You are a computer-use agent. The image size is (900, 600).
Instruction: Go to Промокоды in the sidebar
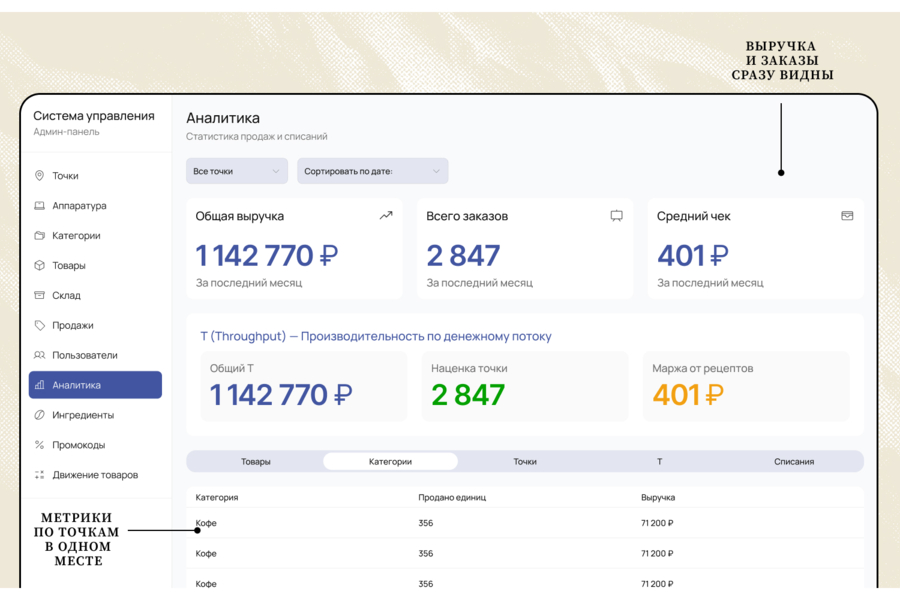(x=95, y=444)
